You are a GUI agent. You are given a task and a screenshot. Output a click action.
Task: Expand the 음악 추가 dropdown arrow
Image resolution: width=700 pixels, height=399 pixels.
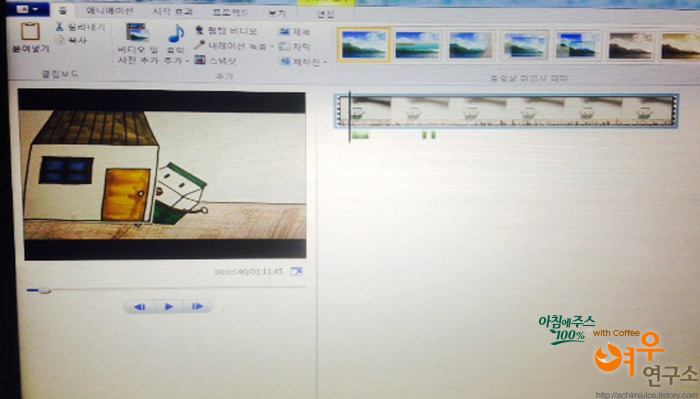click(x=187, y=61)
